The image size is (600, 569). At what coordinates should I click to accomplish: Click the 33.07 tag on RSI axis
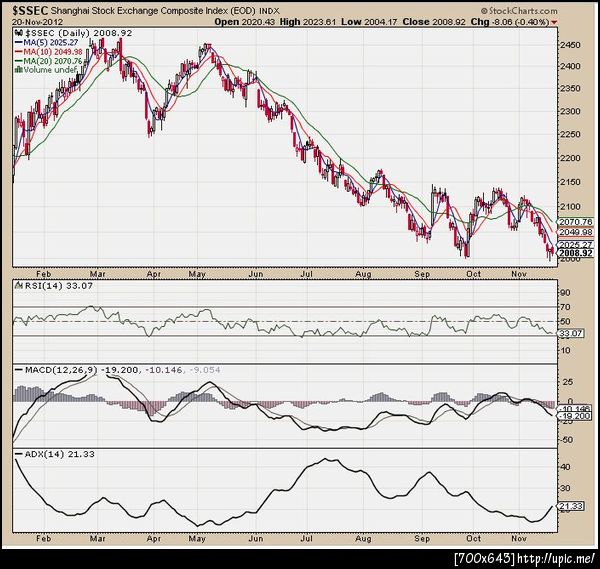(571, 333)
